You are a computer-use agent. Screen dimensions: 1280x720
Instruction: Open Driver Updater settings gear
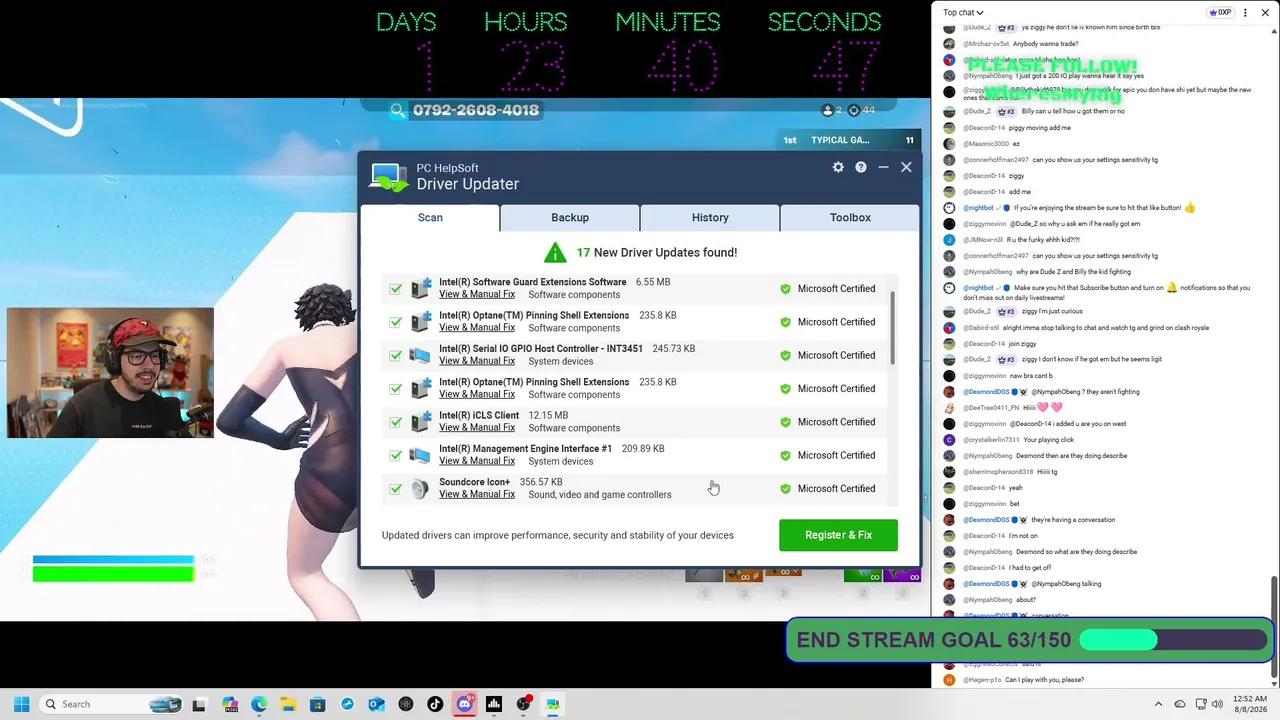tap(838, 167)
